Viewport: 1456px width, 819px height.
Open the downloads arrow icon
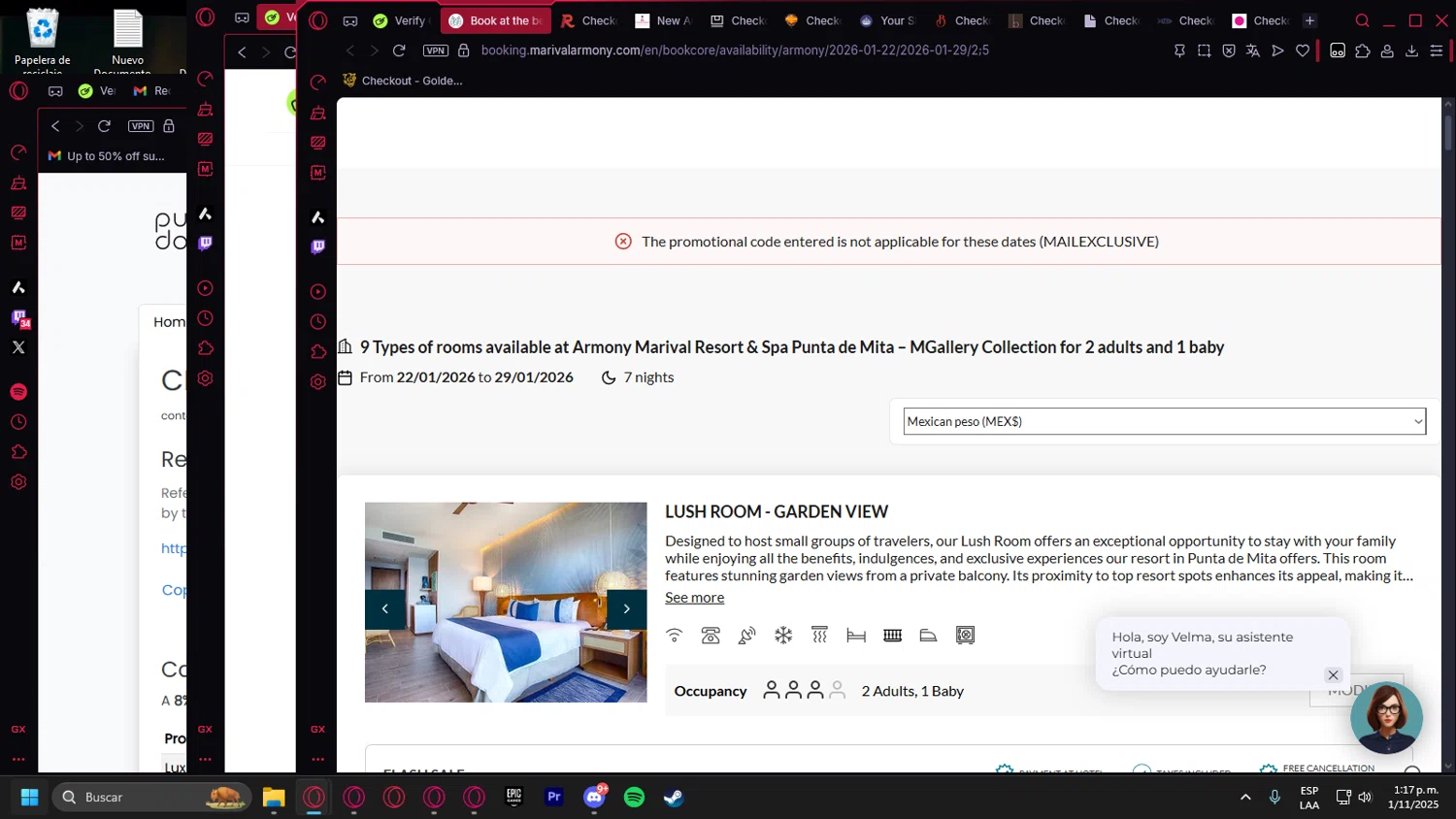[x=1411, y=50]
